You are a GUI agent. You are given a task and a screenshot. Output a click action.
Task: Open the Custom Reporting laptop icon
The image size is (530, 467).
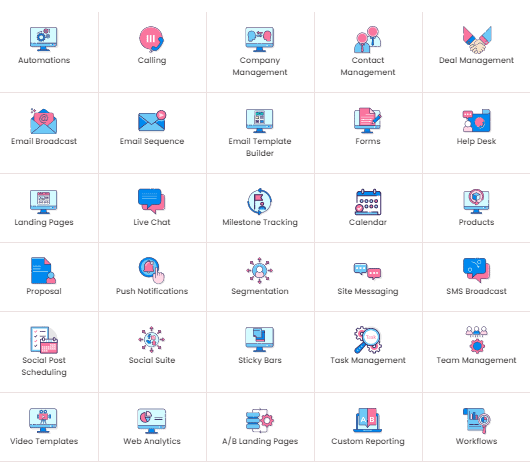[367, 420]
